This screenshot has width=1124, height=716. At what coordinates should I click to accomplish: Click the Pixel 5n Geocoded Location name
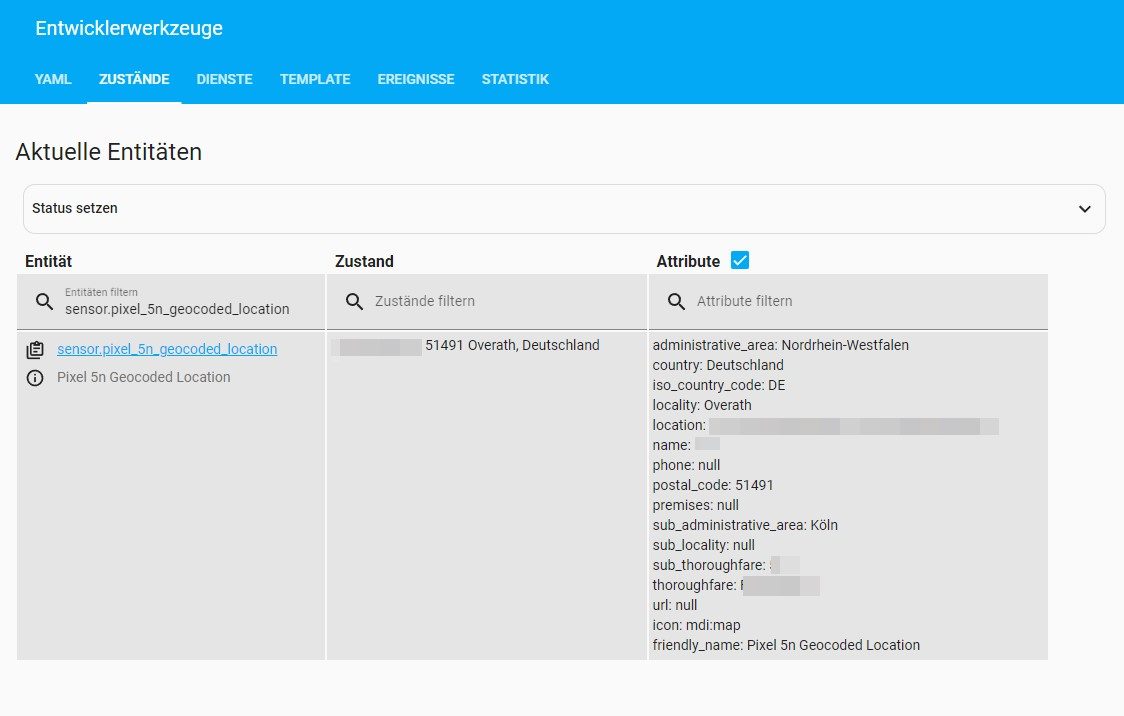point(143,377)
